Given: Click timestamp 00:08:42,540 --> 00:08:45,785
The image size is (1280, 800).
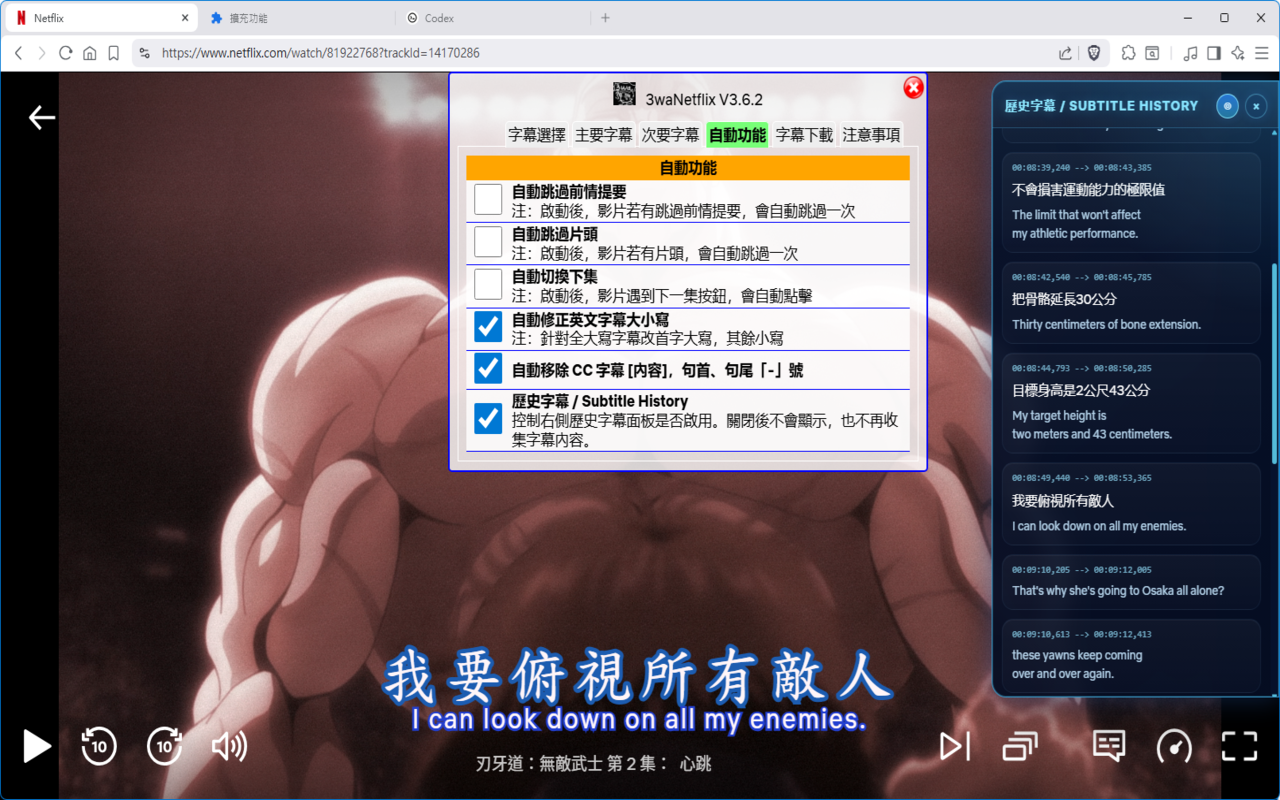Looking at the screenshot, I should 1081,277.
